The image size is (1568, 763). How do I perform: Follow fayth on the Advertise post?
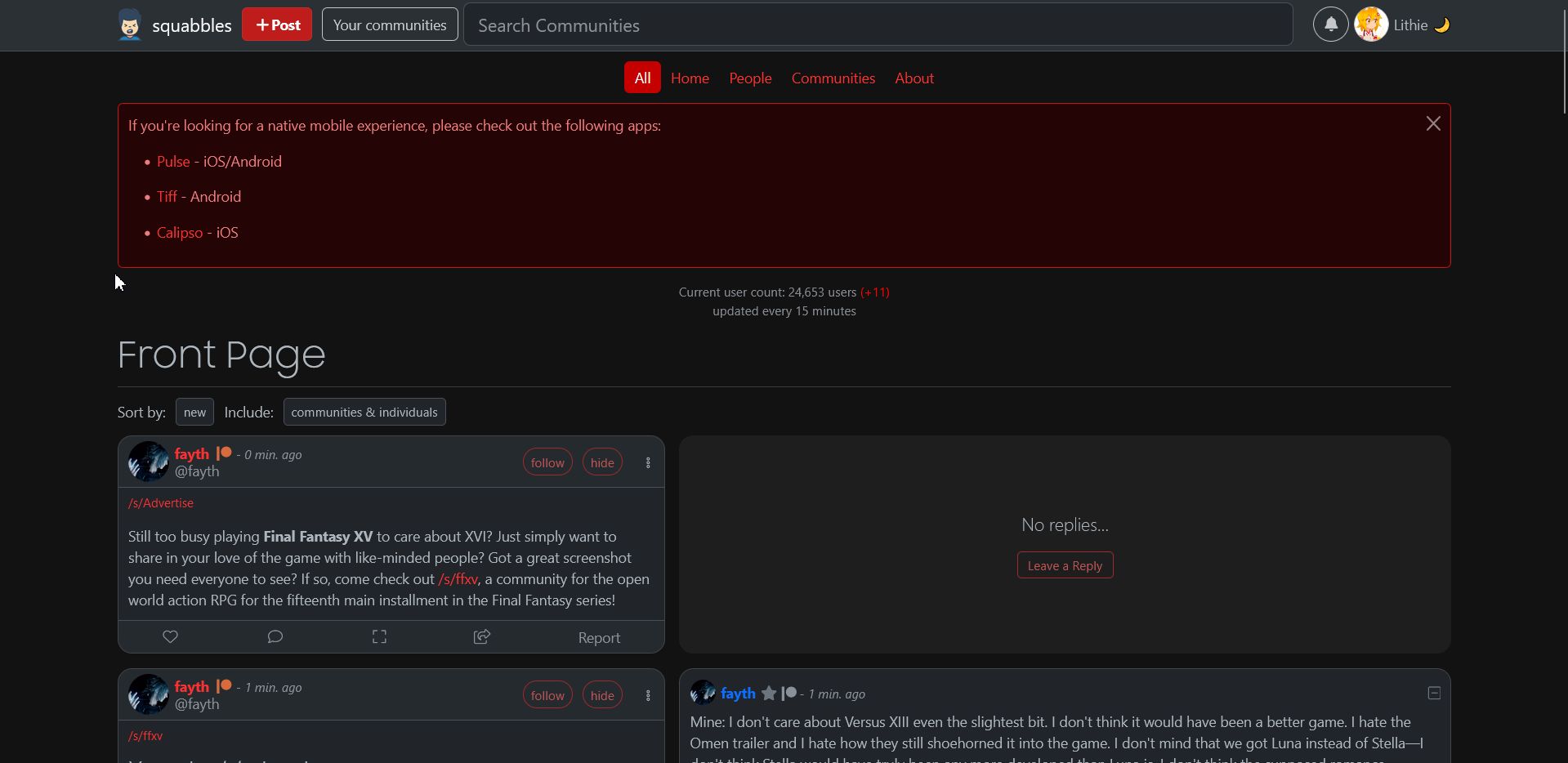[547, 462]
